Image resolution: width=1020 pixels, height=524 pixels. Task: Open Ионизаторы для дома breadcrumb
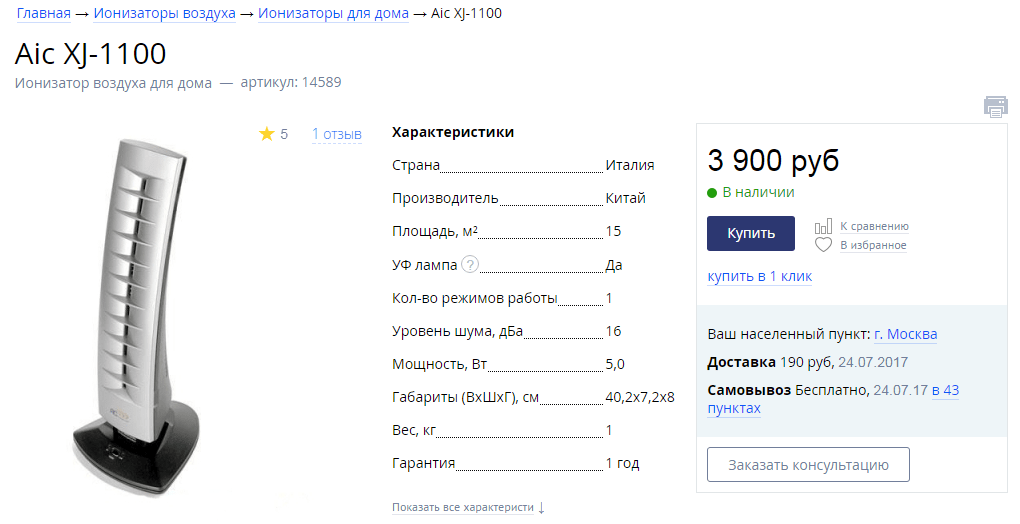pyautogui.click(x=333, y=13)
